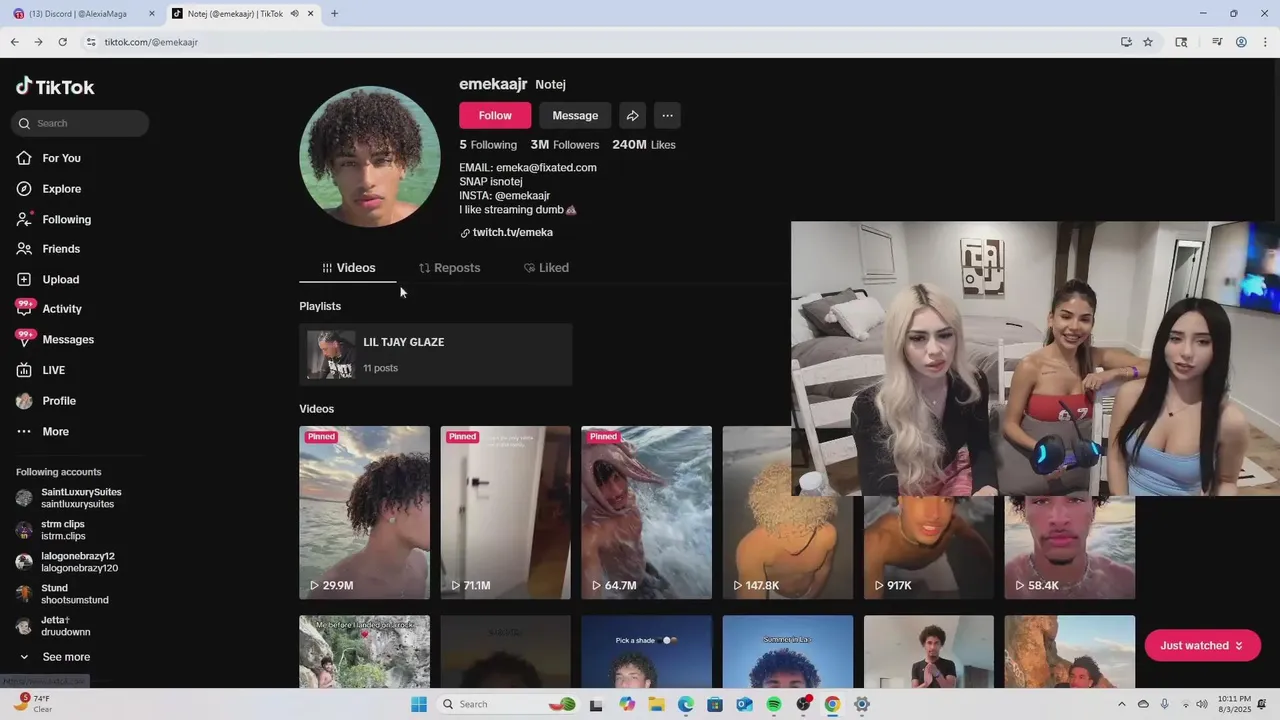This screenshot has height=720, width=1280.
Task: Open Chrome three-dot menu
Action: pyautogui.click(x=1264, y=42)
